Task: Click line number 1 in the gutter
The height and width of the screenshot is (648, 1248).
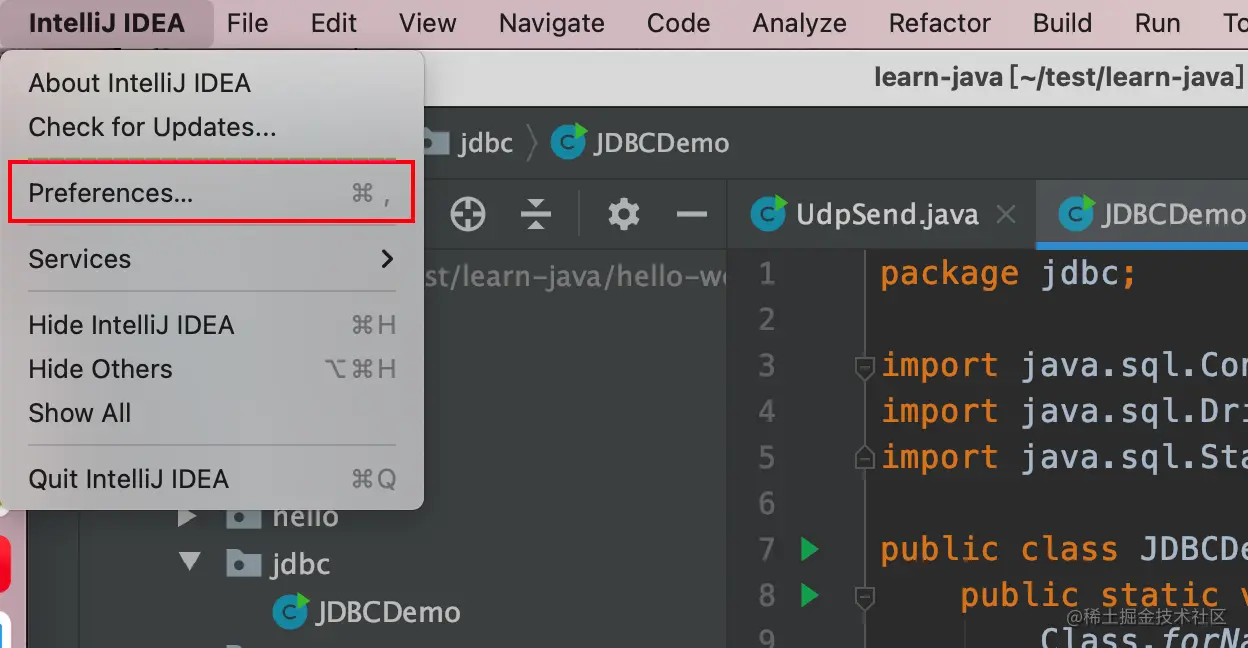Action: tap(767, 274)
